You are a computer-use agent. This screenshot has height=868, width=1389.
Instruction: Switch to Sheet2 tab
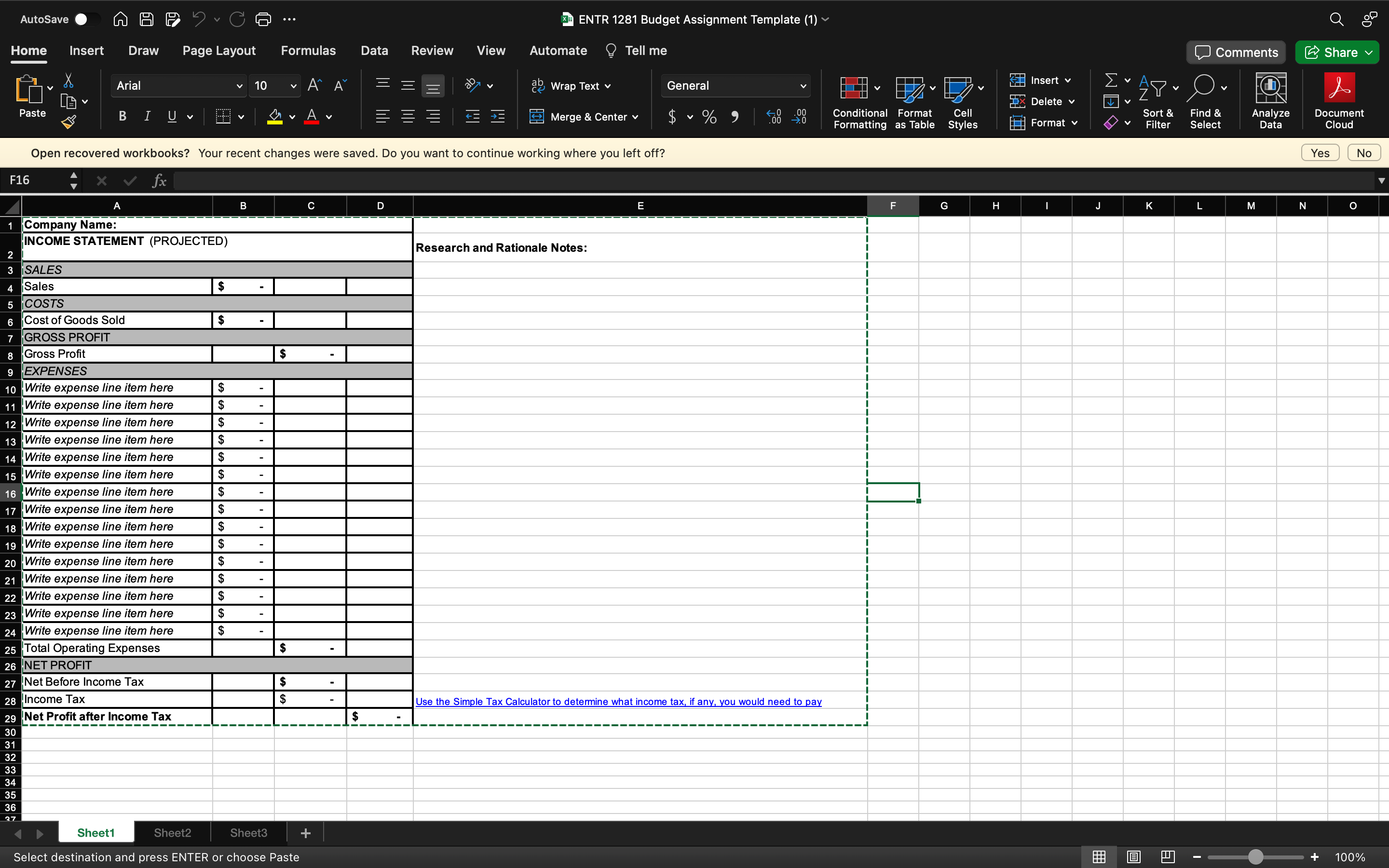[172, 832]
